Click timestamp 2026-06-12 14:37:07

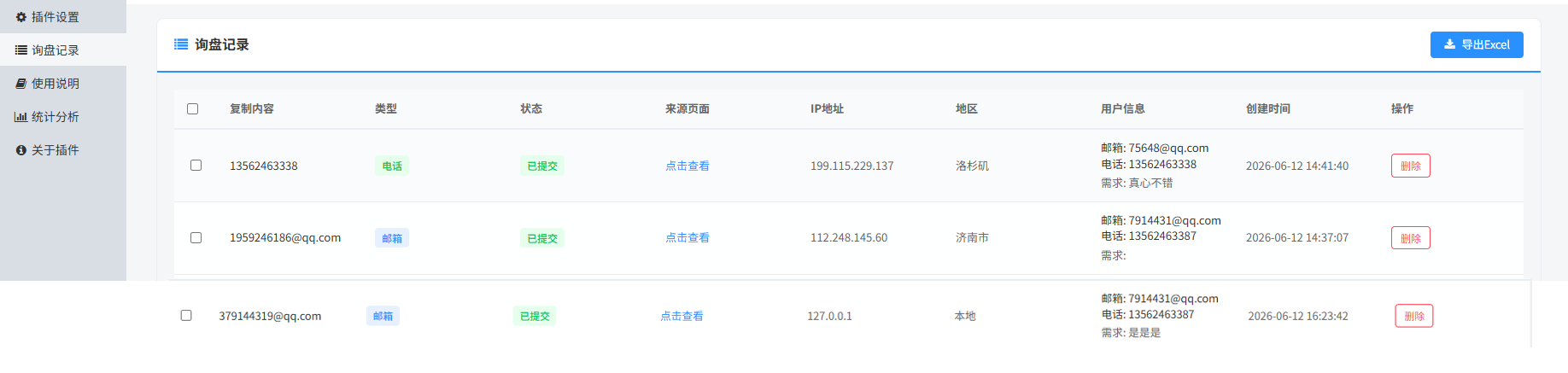click(1297, 237)
